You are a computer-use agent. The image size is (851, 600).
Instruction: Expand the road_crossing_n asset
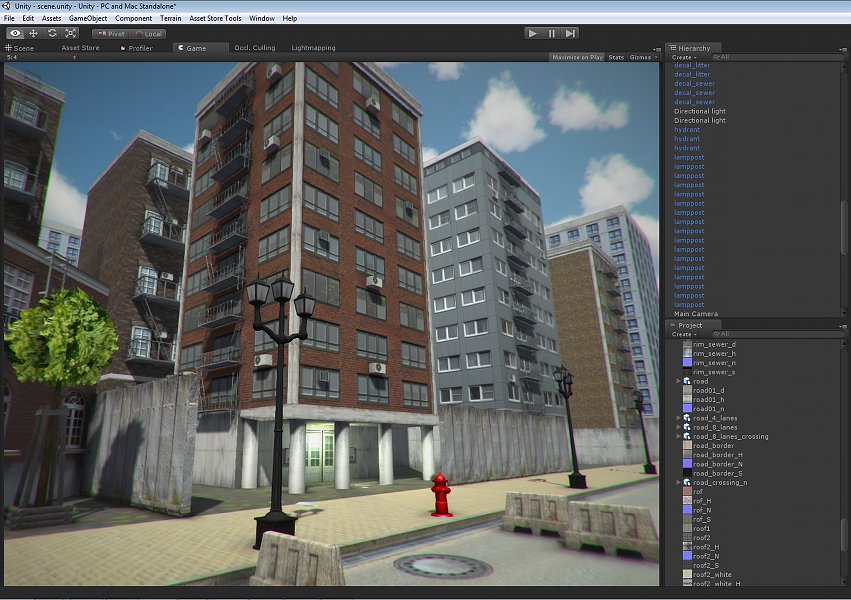pos(678,483)
